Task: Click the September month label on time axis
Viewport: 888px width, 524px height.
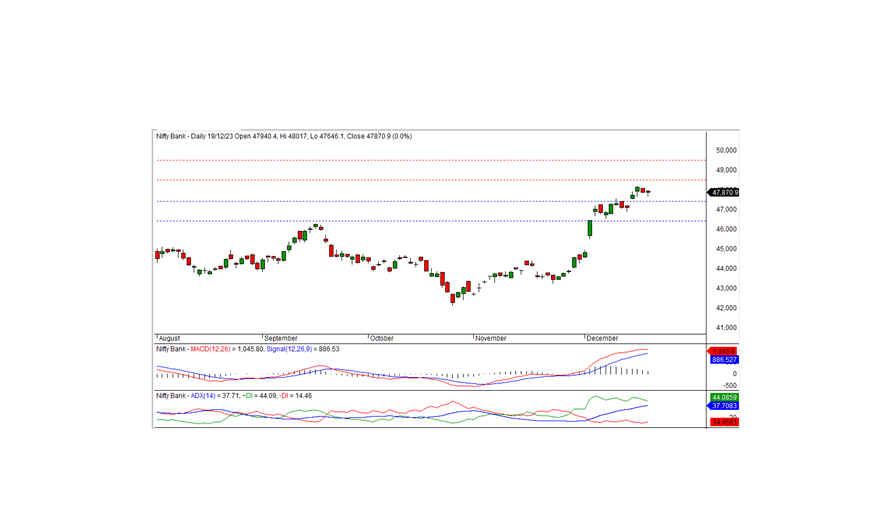Action: (281, 338)
